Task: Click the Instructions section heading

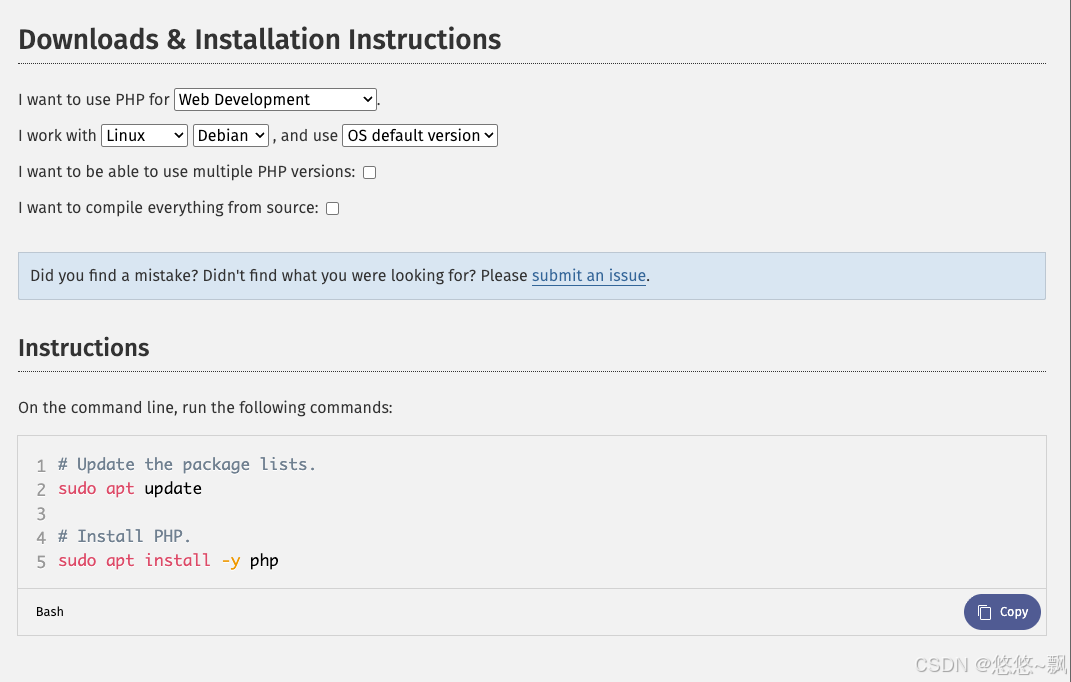Action: coord(84,348)
